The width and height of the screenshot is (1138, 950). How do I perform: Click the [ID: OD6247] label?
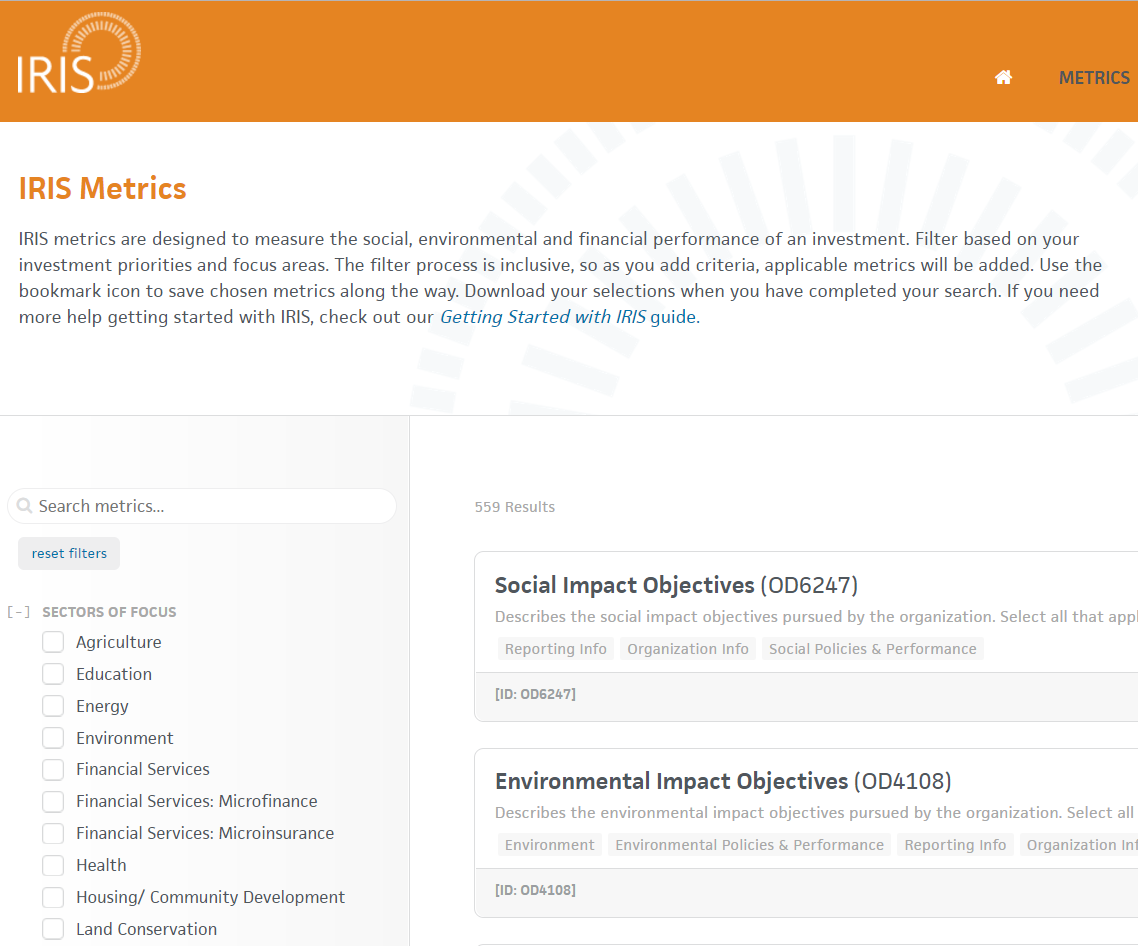(536, 695)
